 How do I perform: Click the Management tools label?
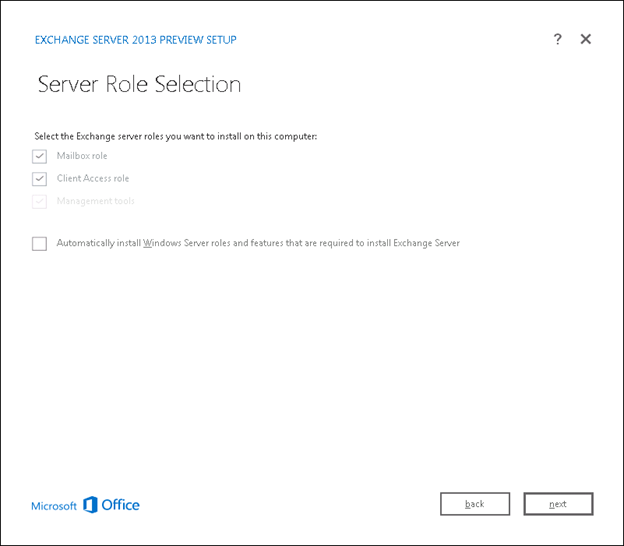click(95, 201)
